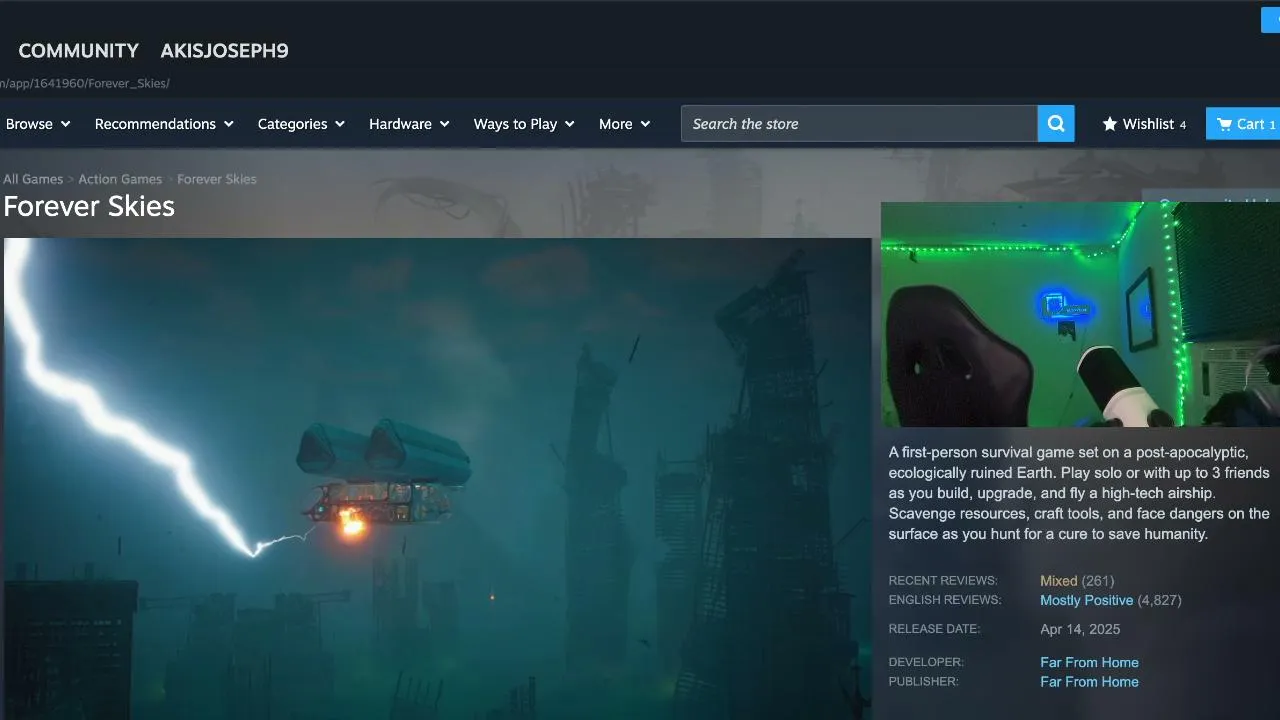Click the game description paragraph
1280x720 pixels.
point(1079,493)
